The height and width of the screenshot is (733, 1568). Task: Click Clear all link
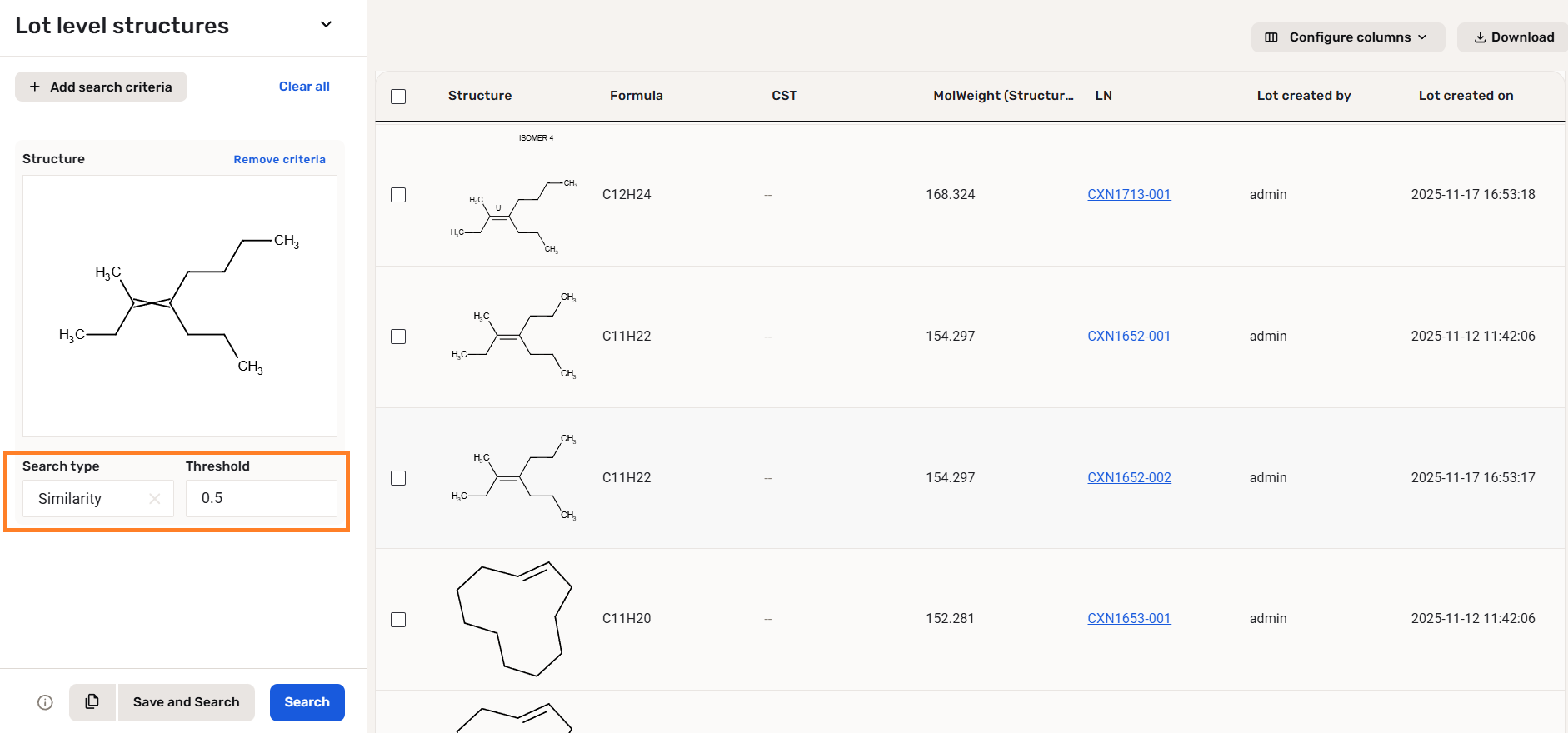pos(304,87)
